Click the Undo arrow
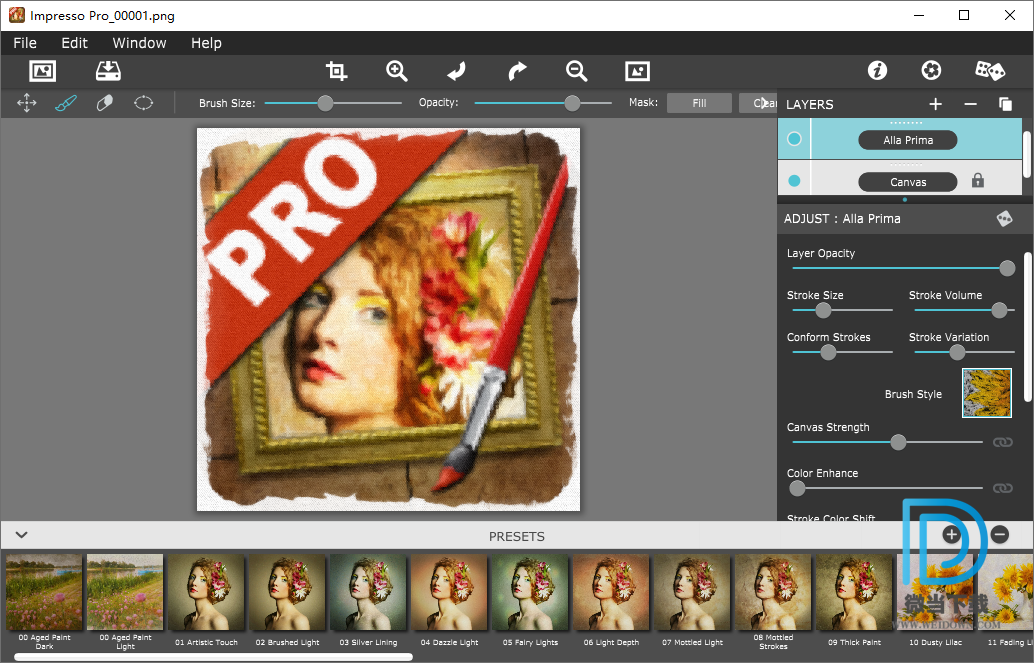Viewport: 1034px width, 663px height. tap(456, 71)
